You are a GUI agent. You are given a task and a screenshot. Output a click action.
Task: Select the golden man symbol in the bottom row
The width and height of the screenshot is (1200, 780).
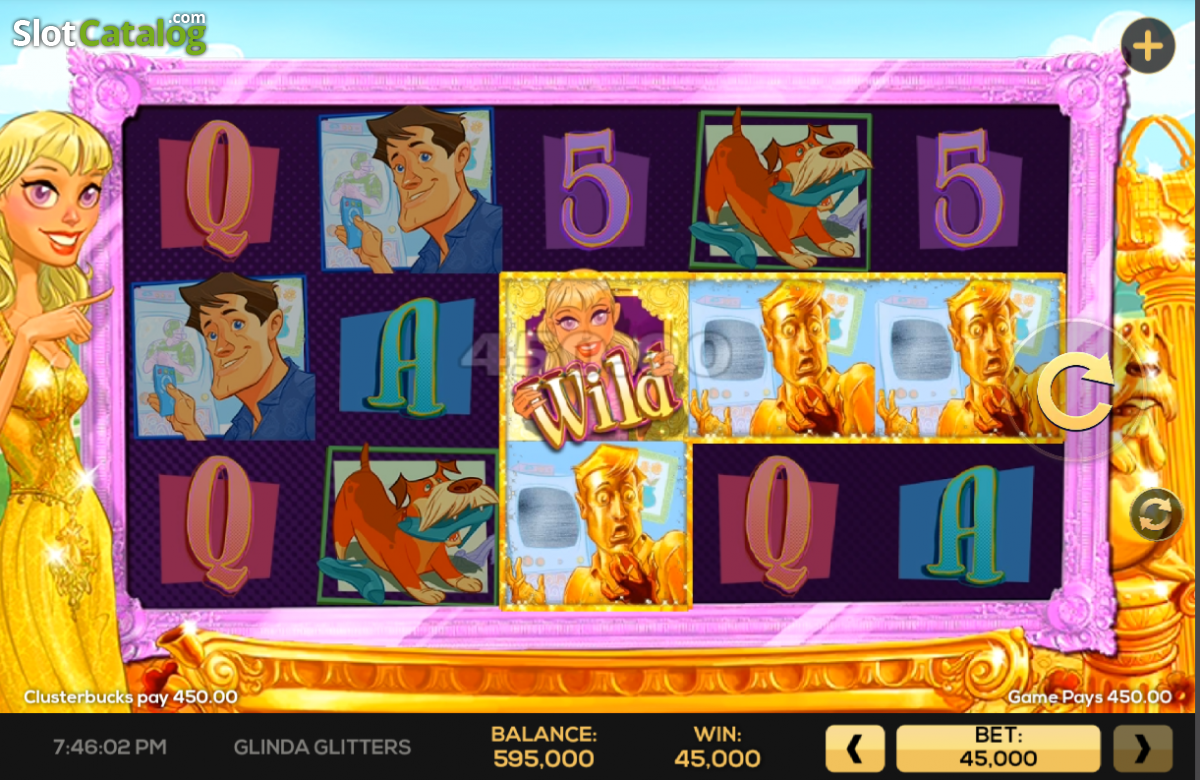pyautogui.click(x=596, y=523)
